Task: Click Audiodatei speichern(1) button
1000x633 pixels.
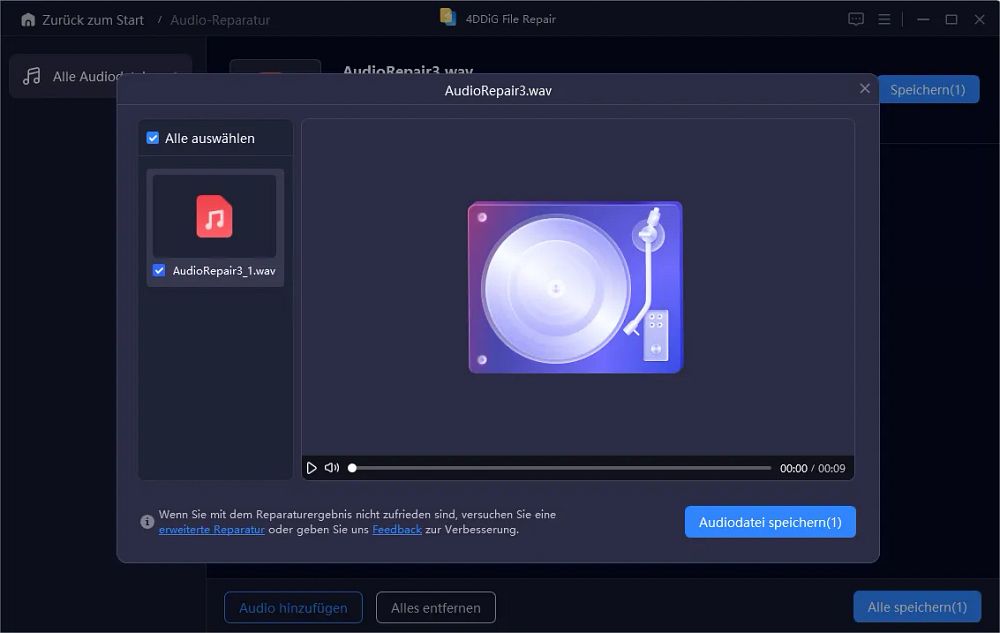Action: (770, 522)
